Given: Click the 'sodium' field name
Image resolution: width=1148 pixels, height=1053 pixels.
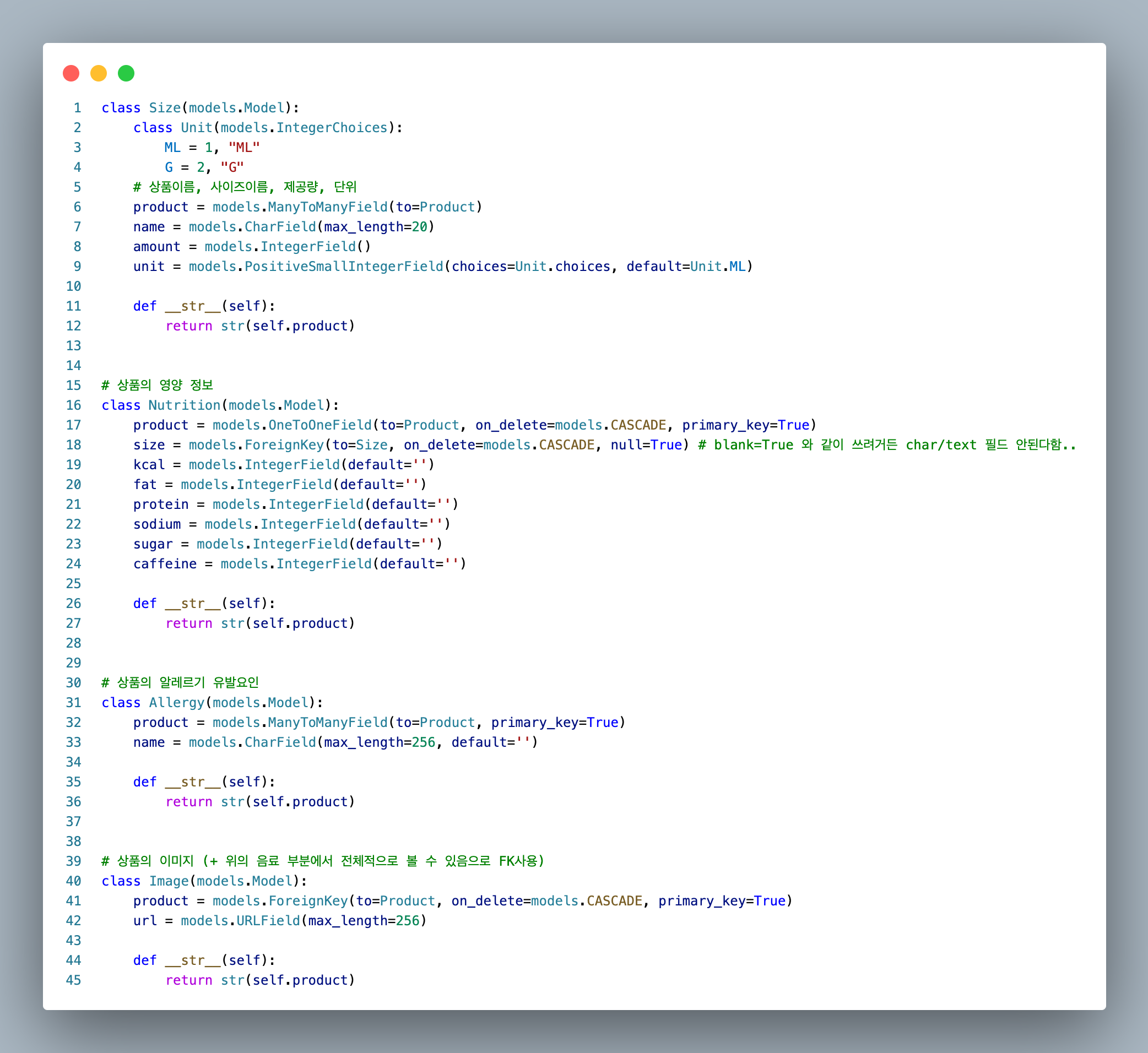Looking at the screenshot, I should tap(157, 524).
